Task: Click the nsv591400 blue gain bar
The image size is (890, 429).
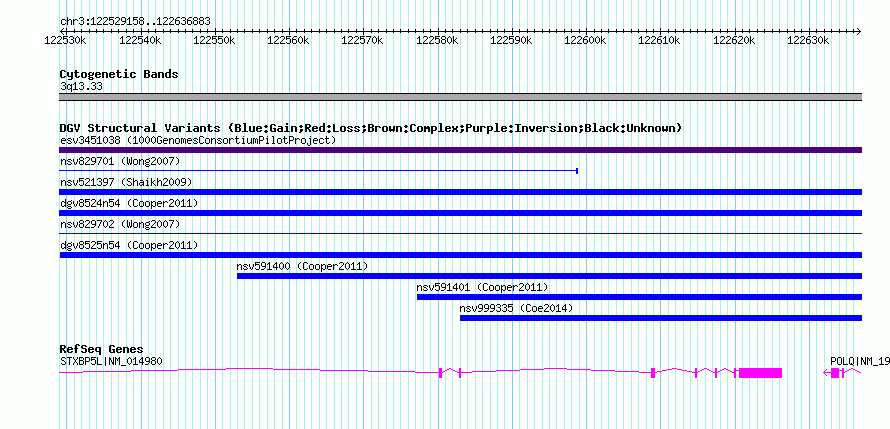Action: 549,276
